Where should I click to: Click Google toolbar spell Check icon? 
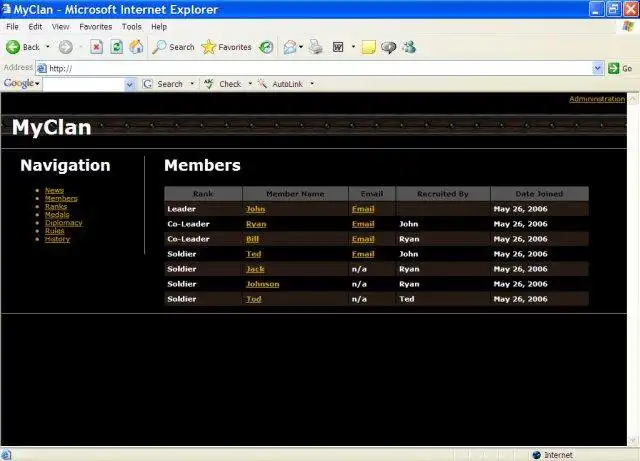point(209,84)
